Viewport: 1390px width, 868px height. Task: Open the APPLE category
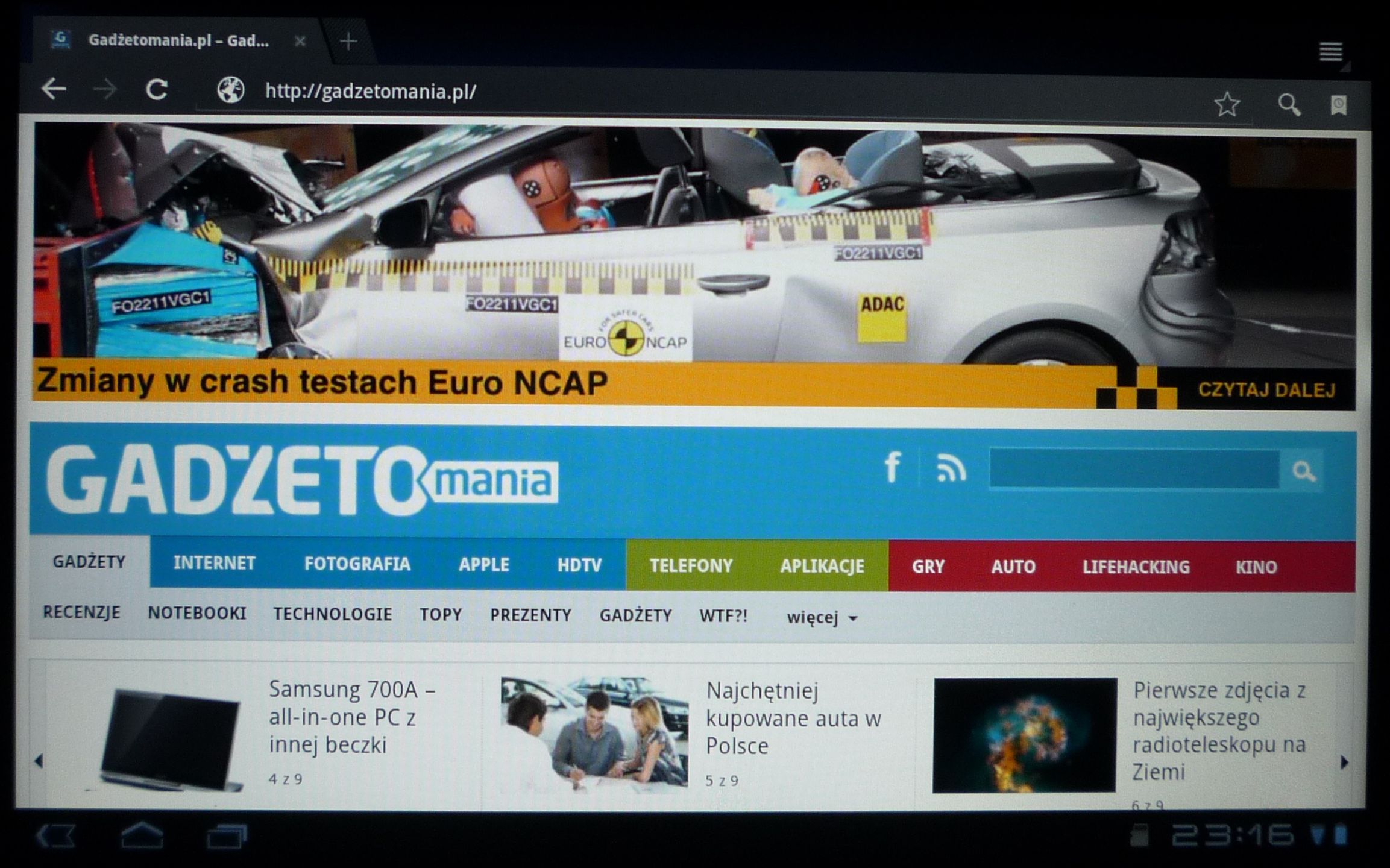[483, 565]
